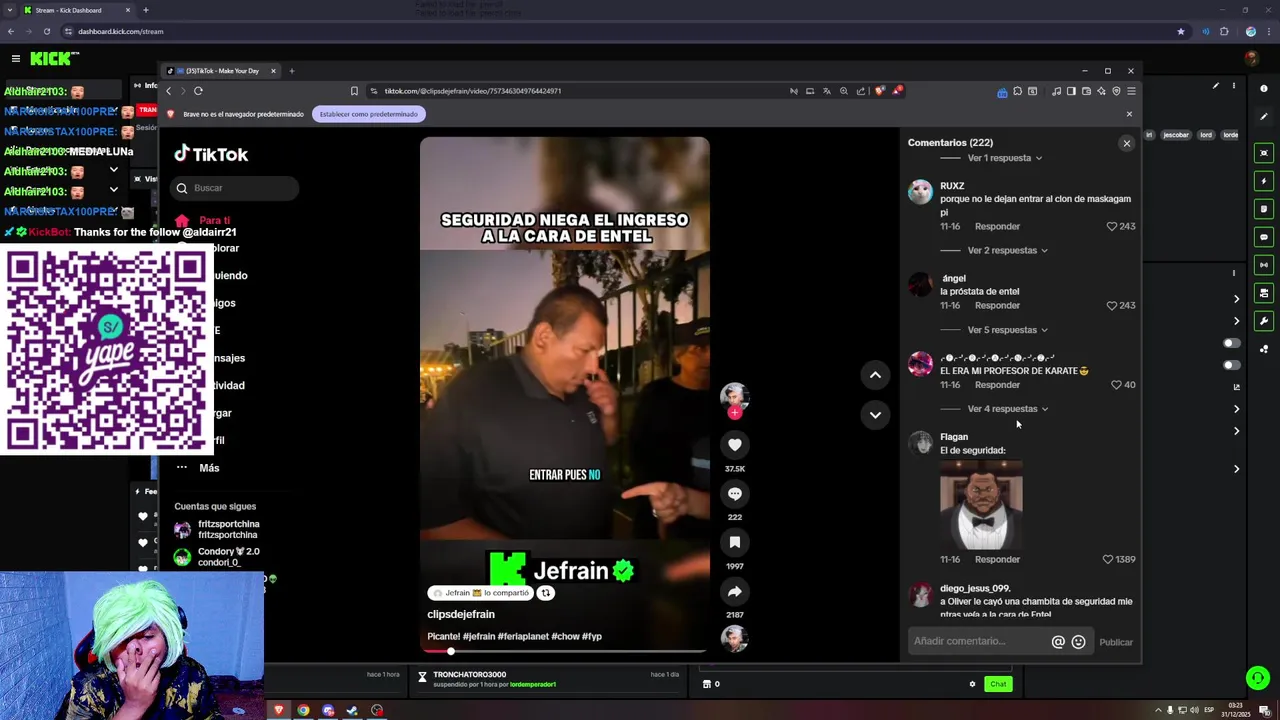Screen dimensions: 1280x720
Task: Click the Kick sidebar chat bubble icon
Action: 1264,237
